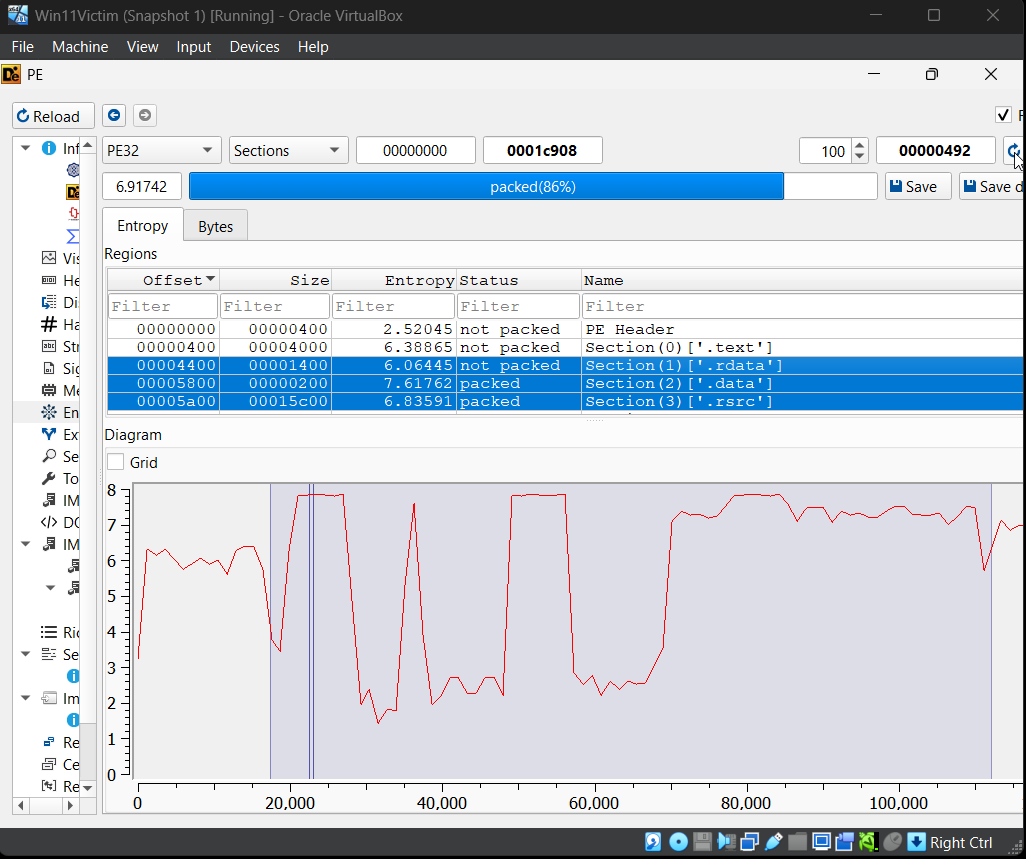The height and width of the screenshot is (859, 1026).
Task: Click the forward navigation arrow icon
Action: [145, 116]
